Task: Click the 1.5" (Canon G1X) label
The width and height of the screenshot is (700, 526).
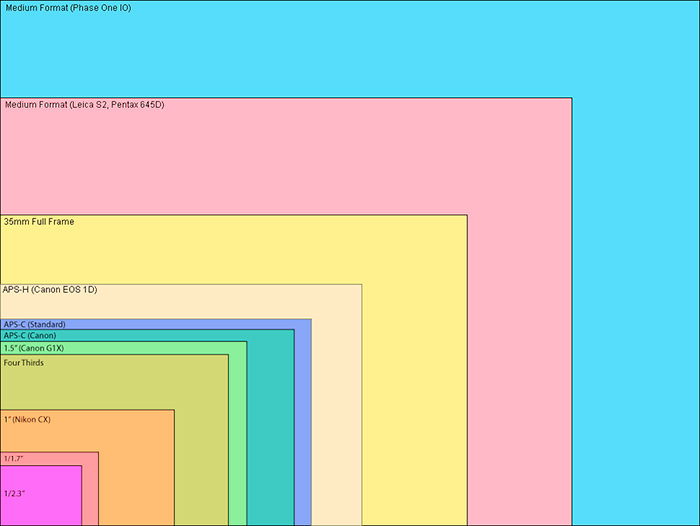Action: 34,348
